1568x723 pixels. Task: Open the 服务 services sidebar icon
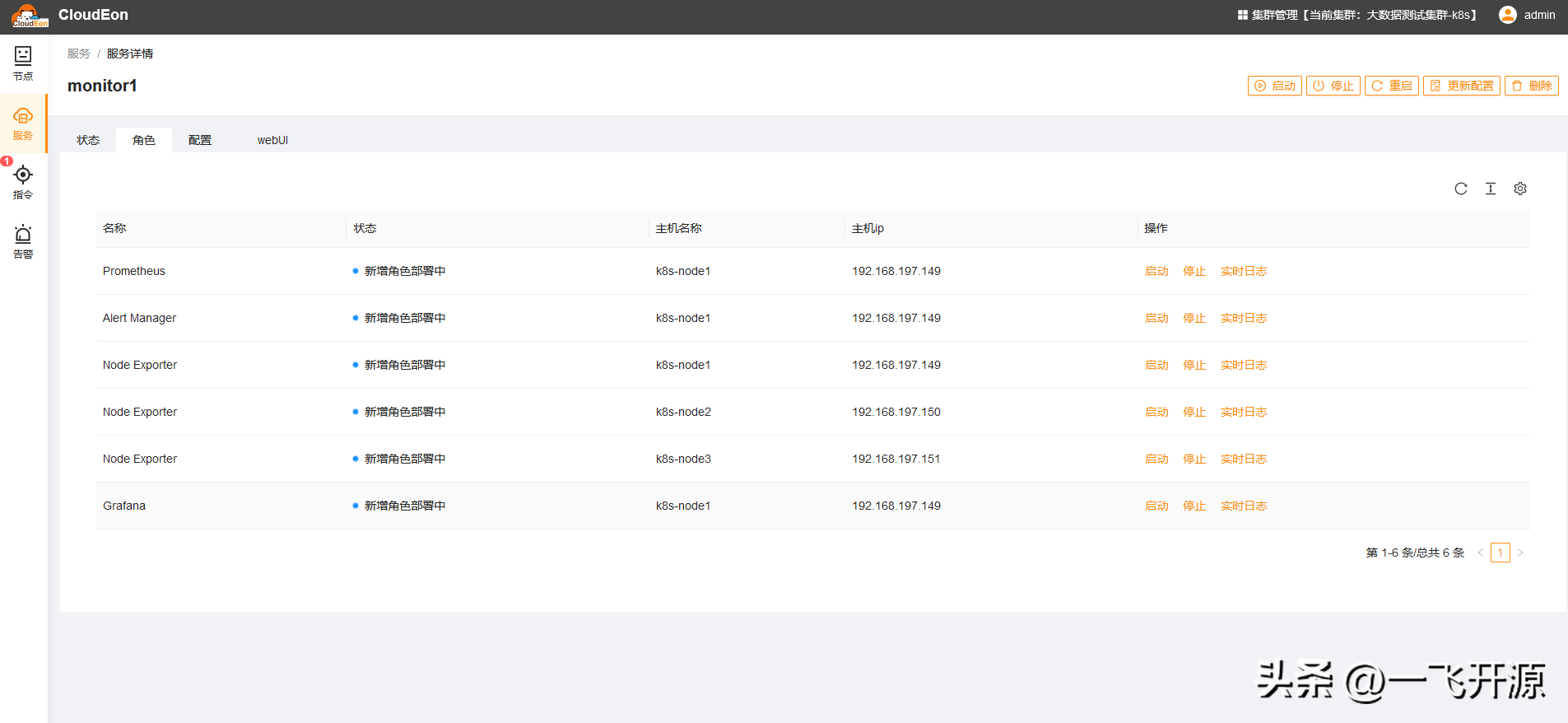[23, 124]
